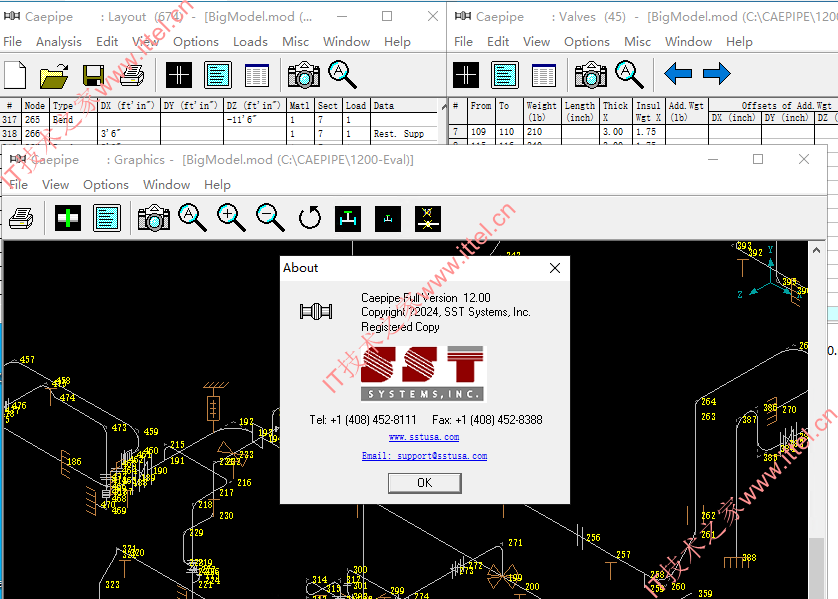Go to next item with right blue arrow
838x599 pixels.
tap(717, 74)
